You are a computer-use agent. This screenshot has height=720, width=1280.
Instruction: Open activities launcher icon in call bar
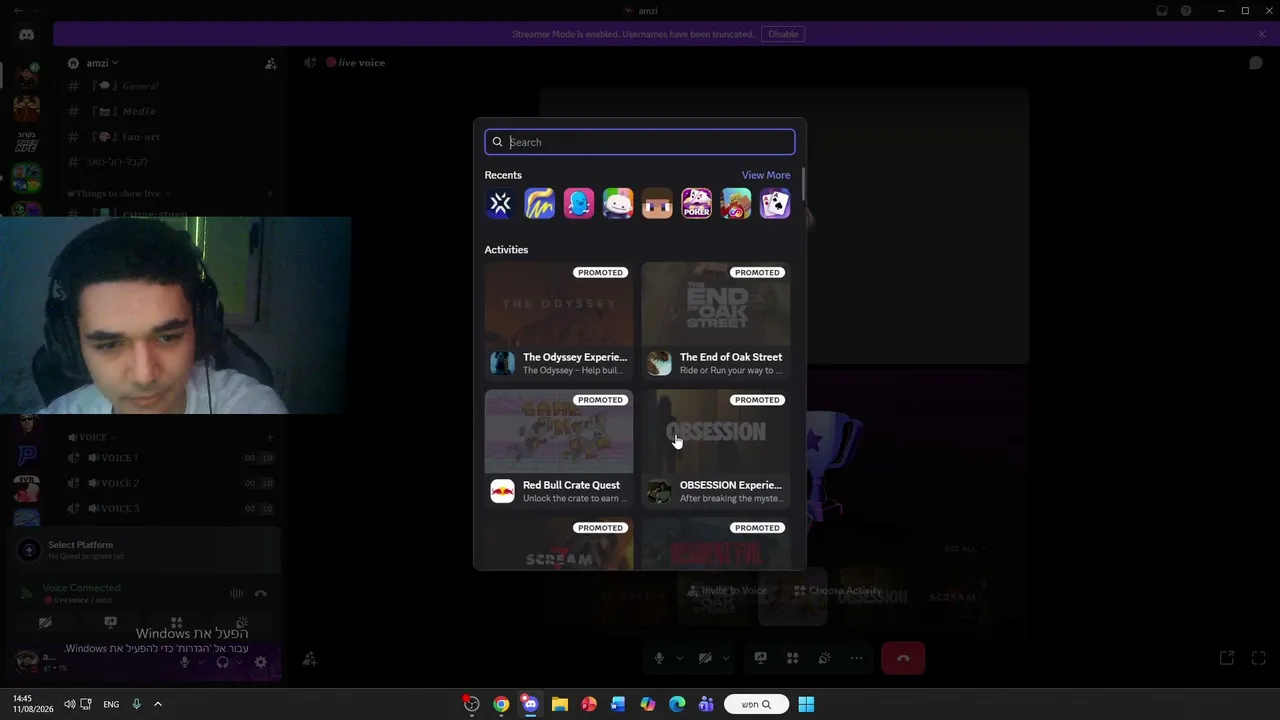click(x=793, y=658)
